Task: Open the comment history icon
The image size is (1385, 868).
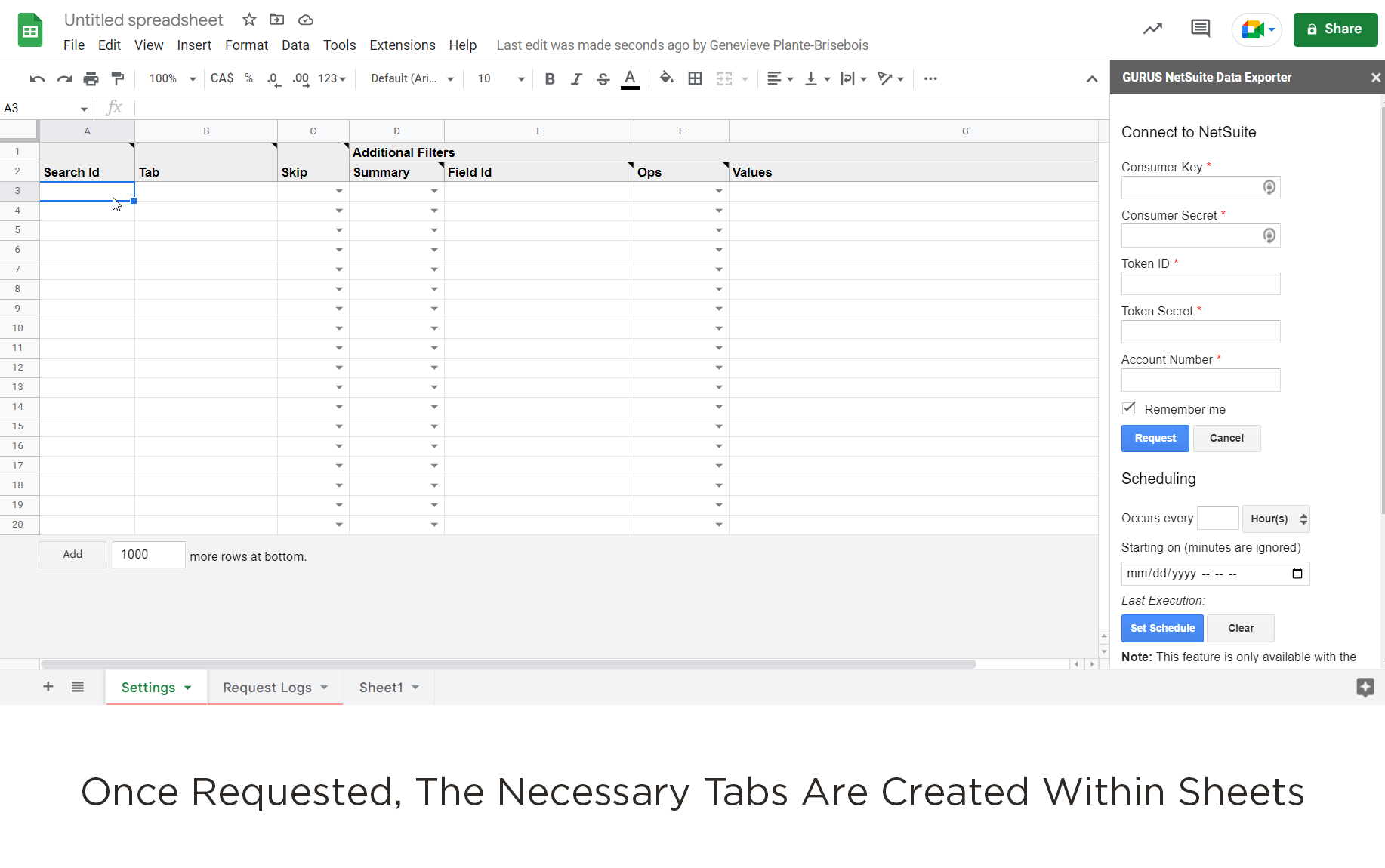Action: click(x=1200, y=29)
